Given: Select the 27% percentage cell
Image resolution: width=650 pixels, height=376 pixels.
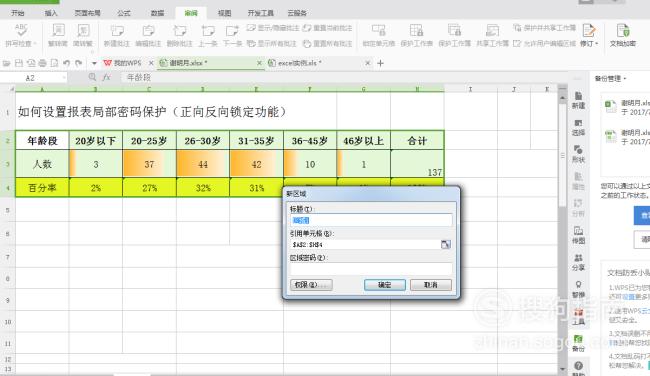Looking at the screenshot, I should [149, 188].
